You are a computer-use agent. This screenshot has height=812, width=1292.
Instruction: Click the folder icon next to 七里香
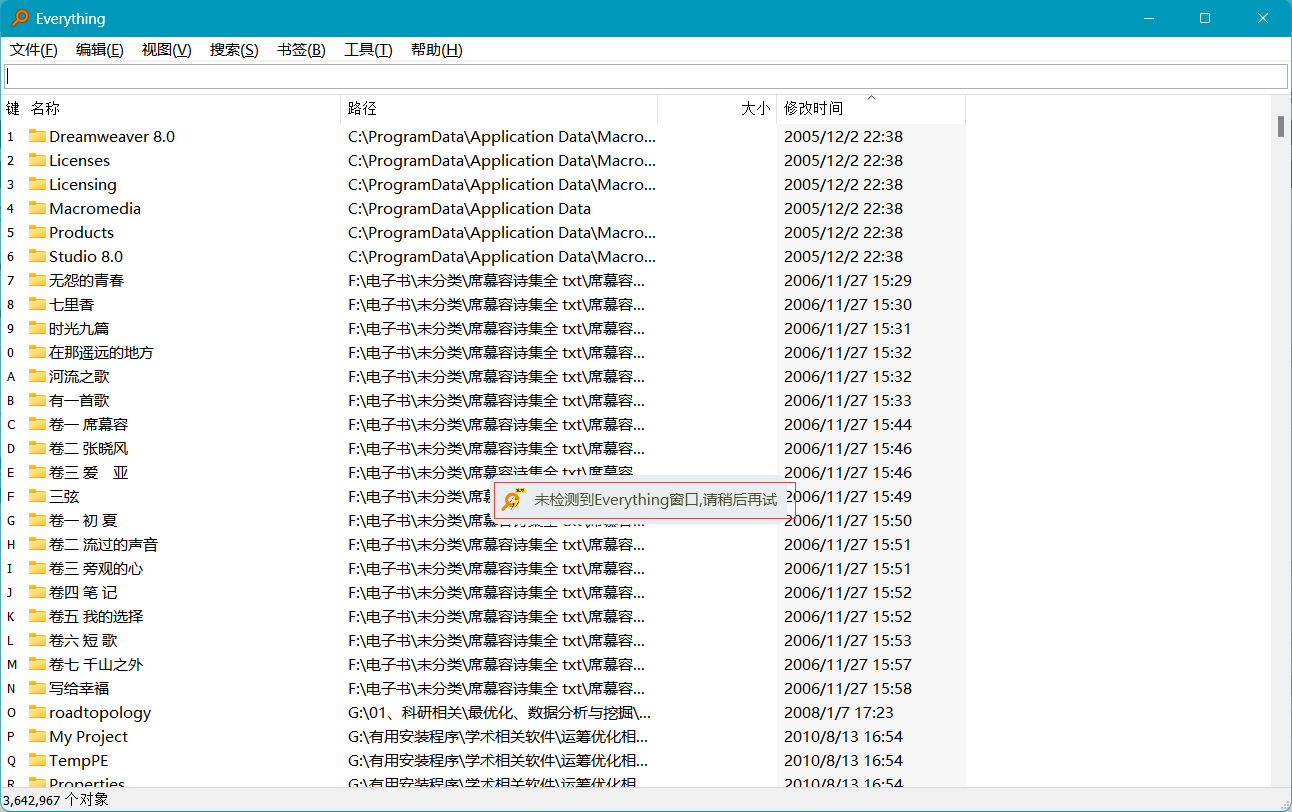click(x=38, y=304)
